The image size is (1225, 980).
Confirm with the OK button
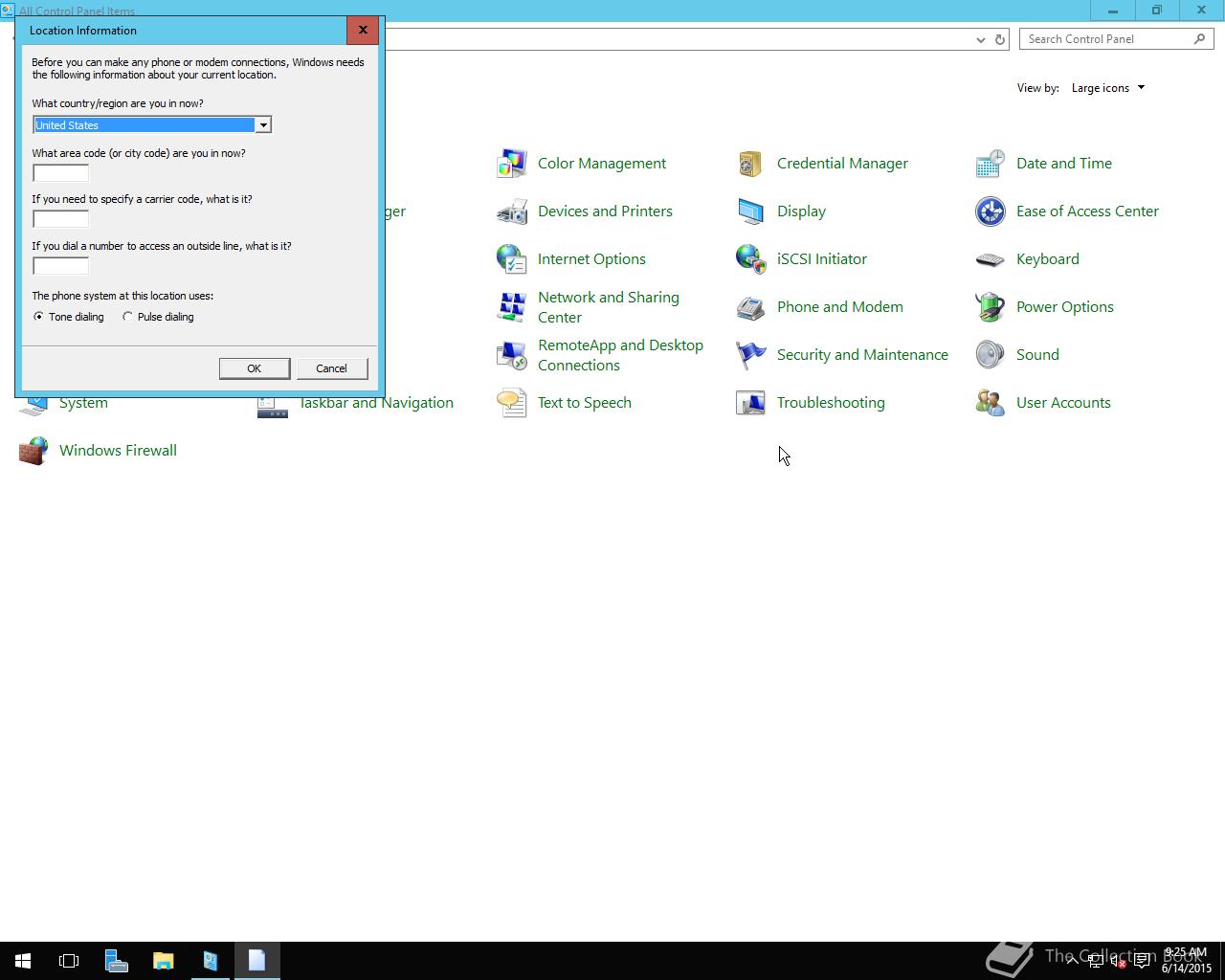[x=255, y=368]
